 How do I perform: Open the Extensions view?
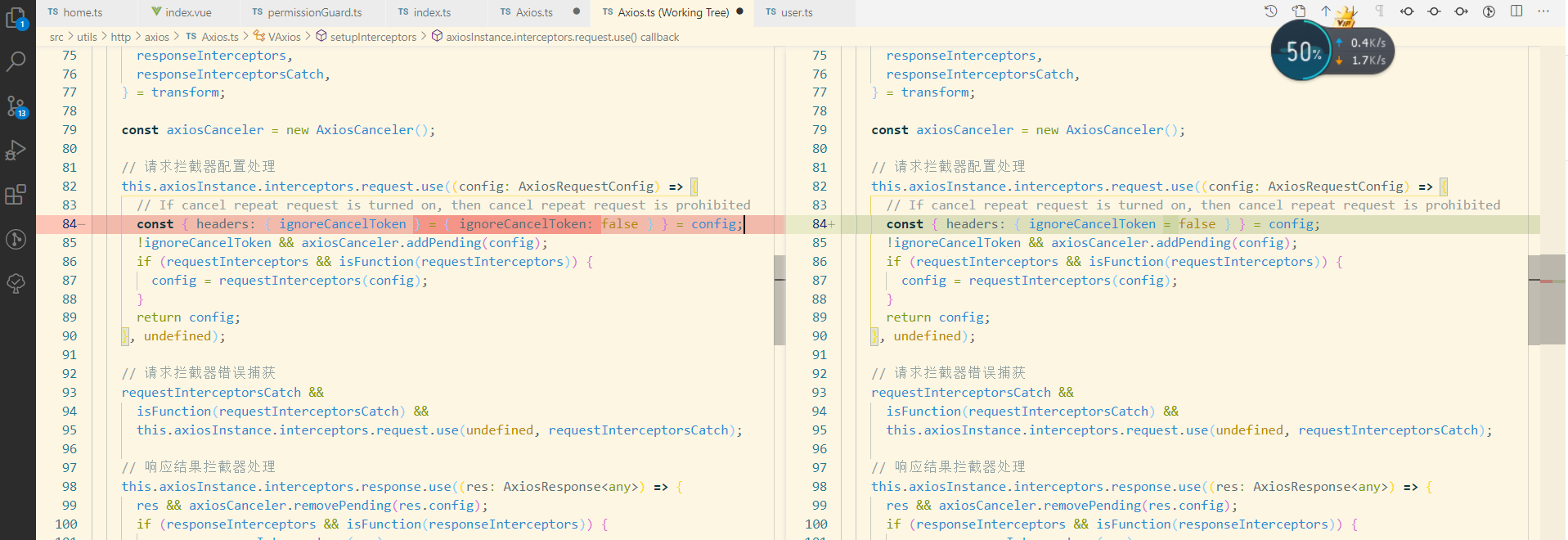16,195
